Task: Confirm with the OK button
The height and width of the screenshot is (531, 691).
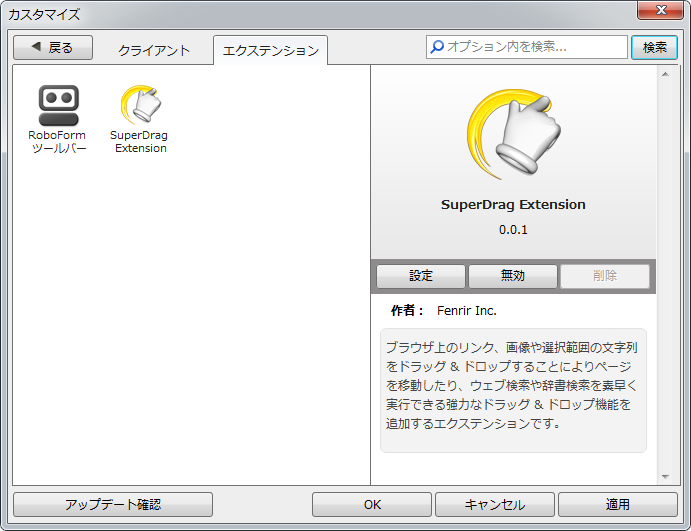Action: (372, 504)
